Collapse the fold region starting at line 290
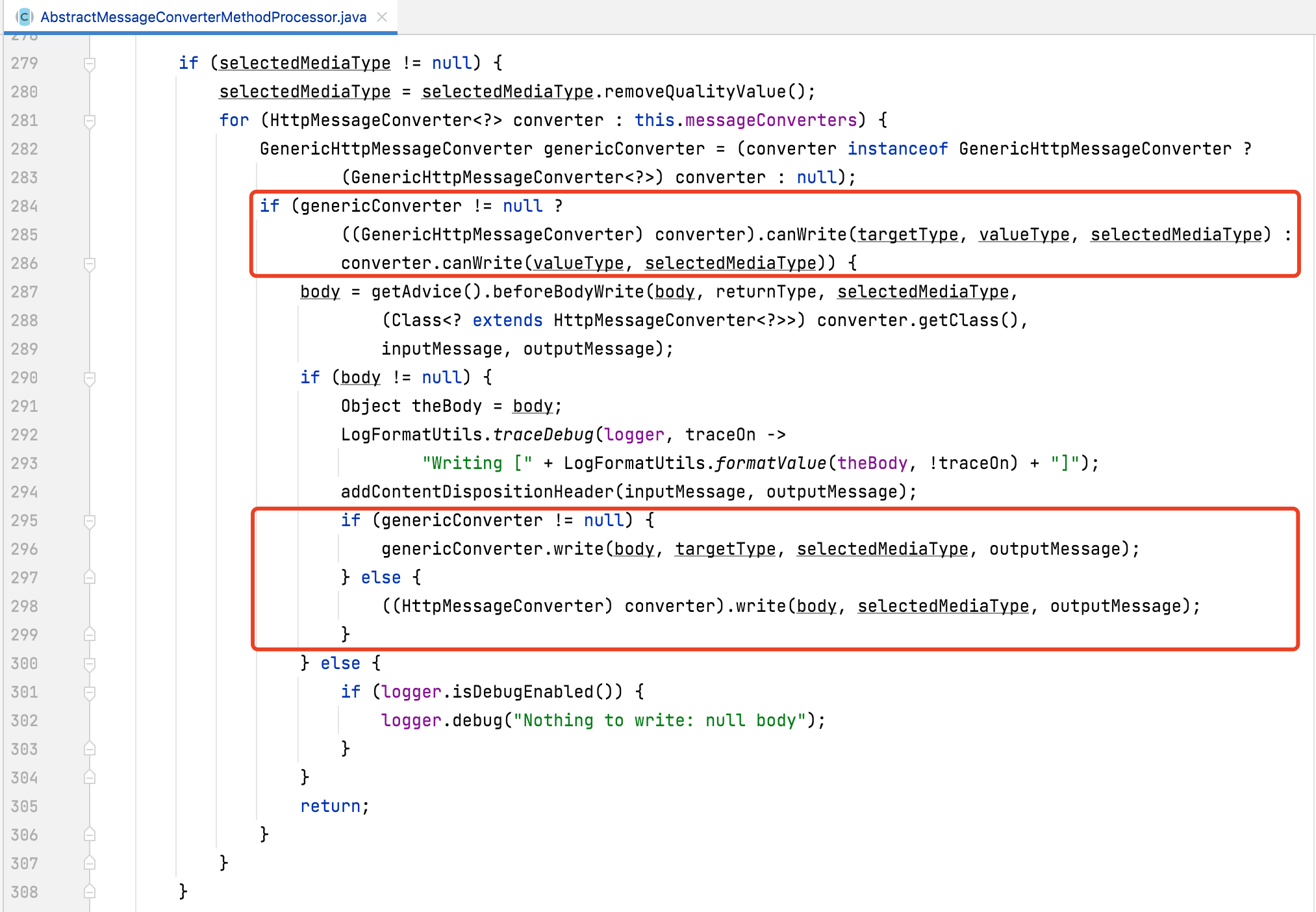Viewport: 1316px width, 912px height. (x=90, y=377)
